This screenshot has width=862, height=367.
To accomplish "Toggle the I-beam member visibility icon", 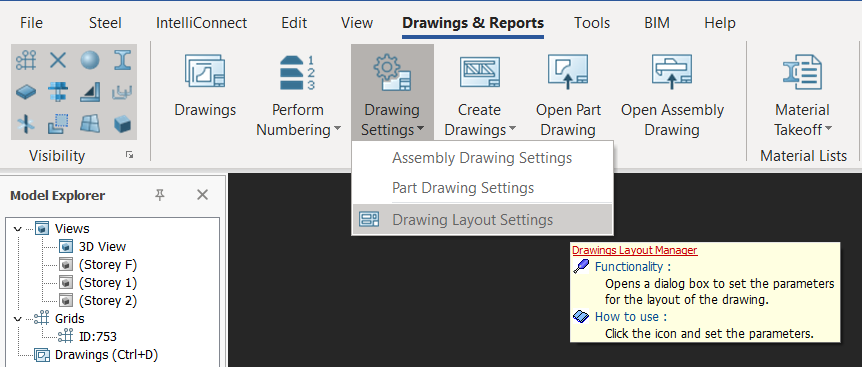I will click(x=122, y=60).
